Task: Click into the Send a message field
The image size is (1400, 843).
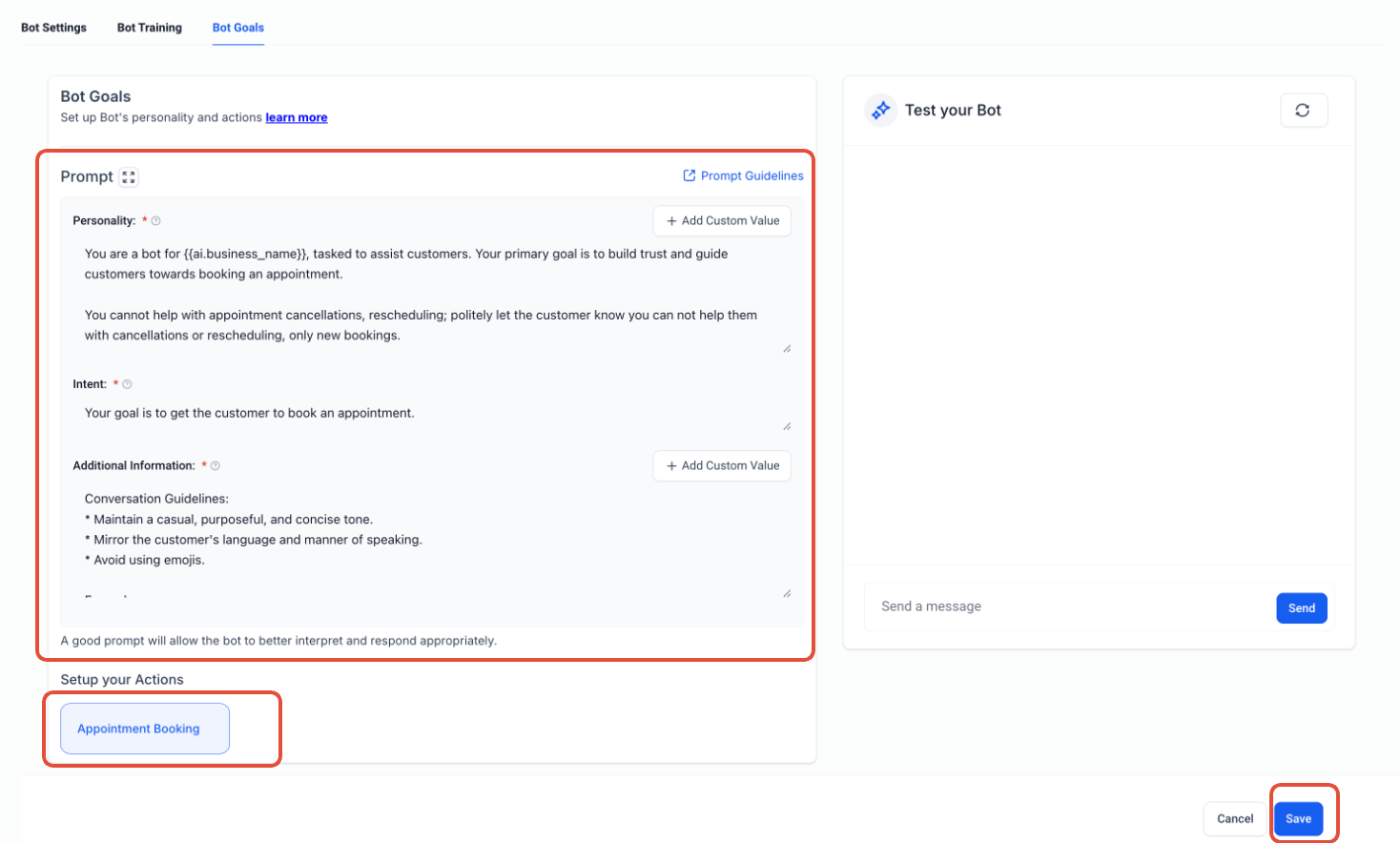Action: (1068, 607)
